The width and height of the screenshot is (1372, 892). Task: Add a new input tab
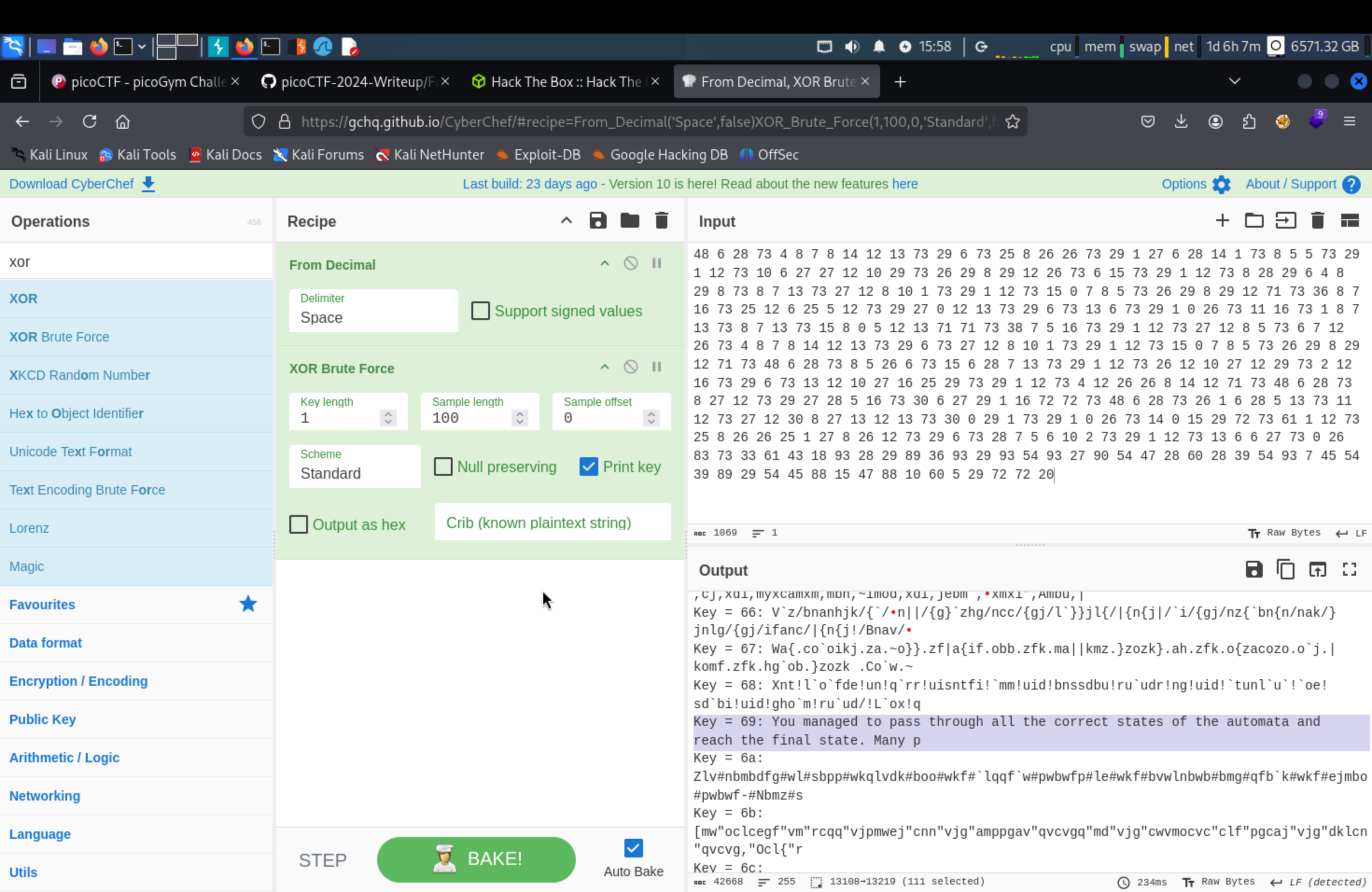point(1222,221)
